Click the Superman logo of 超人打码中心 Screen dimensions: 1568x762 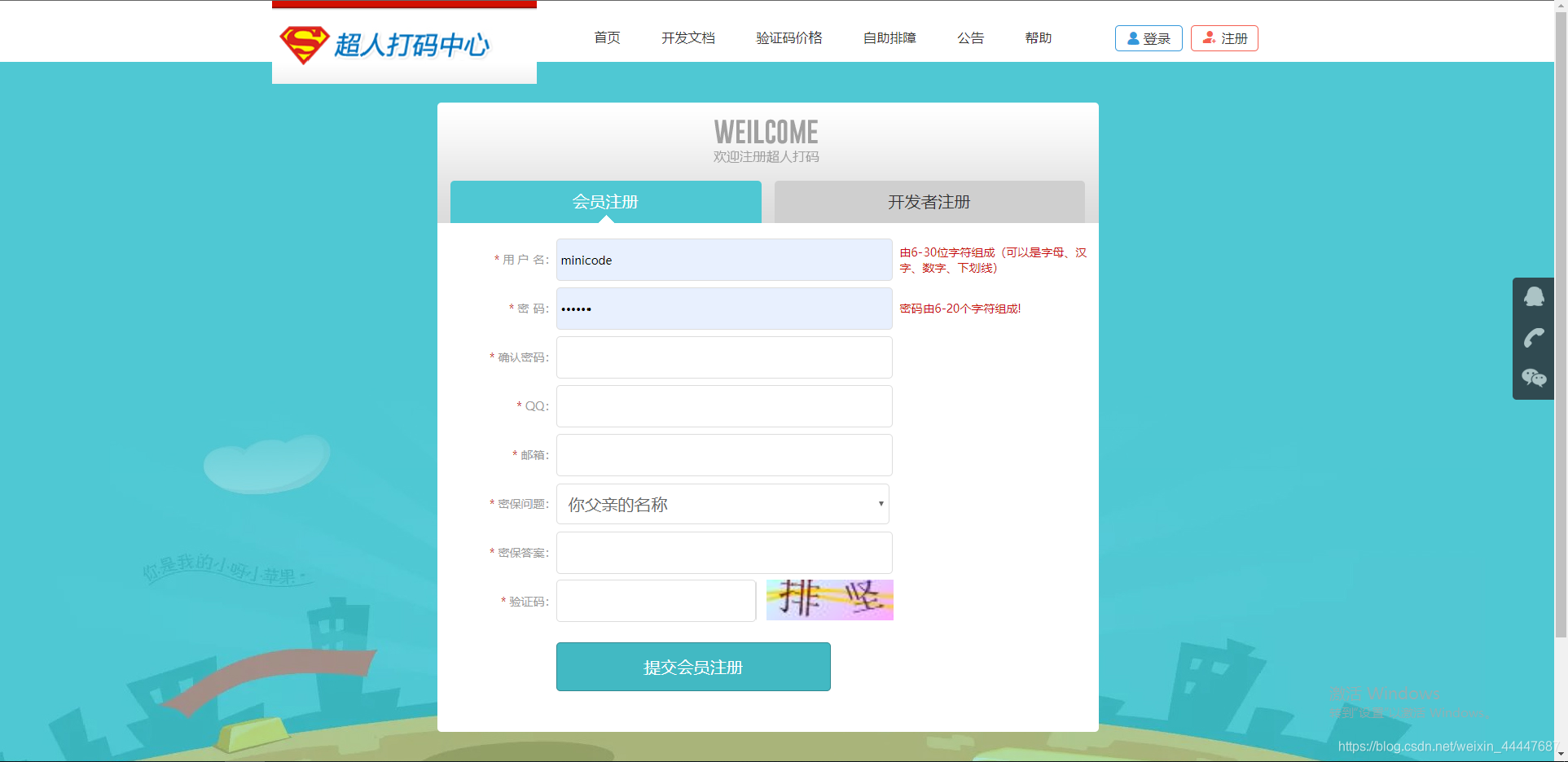(x=384, y=44)
